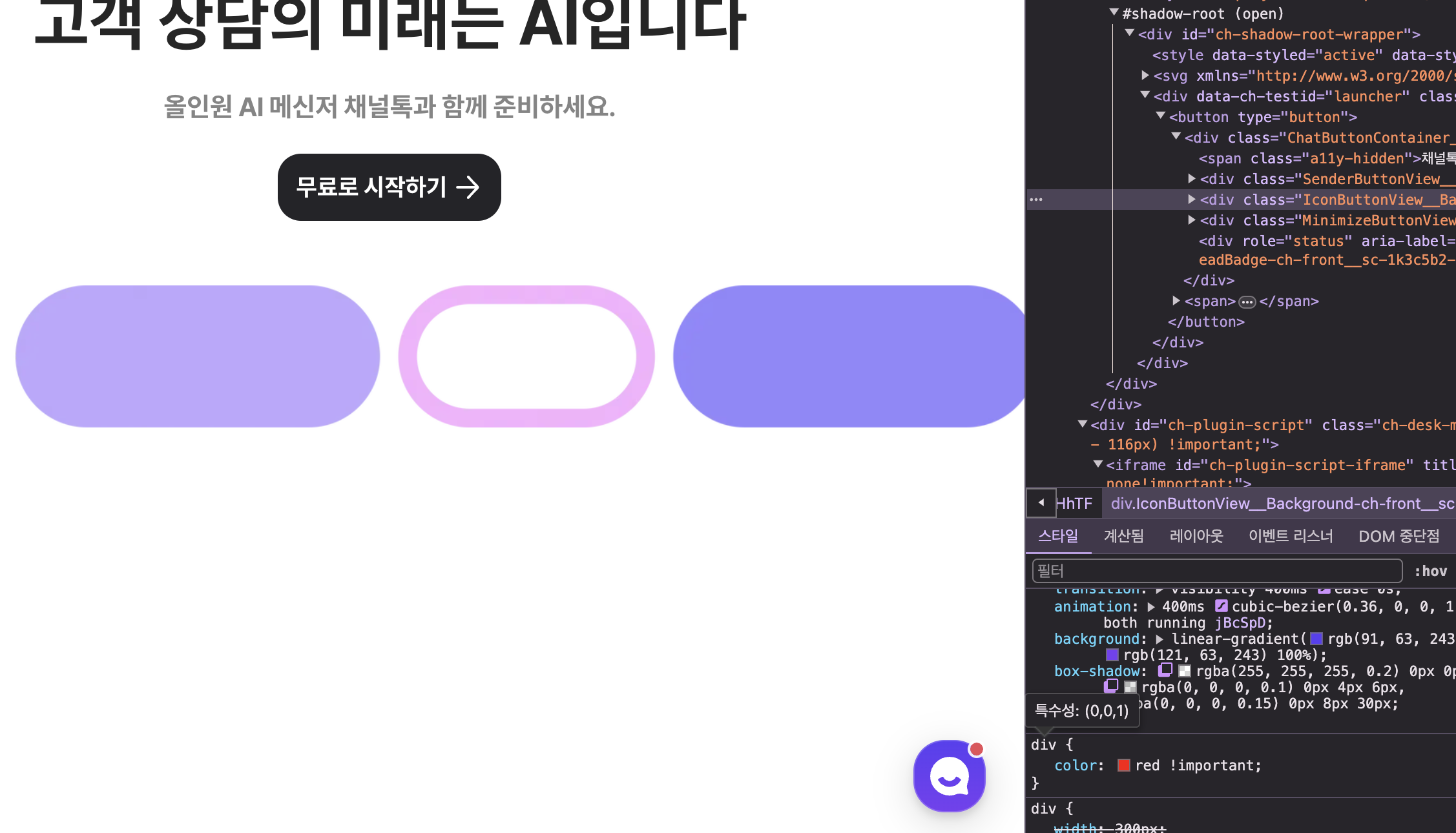Image resolution: width=1456 pixels, height=833 pixels.
Task: Expand the MinimizeButtonView div node
Action: pos(1192,220)
